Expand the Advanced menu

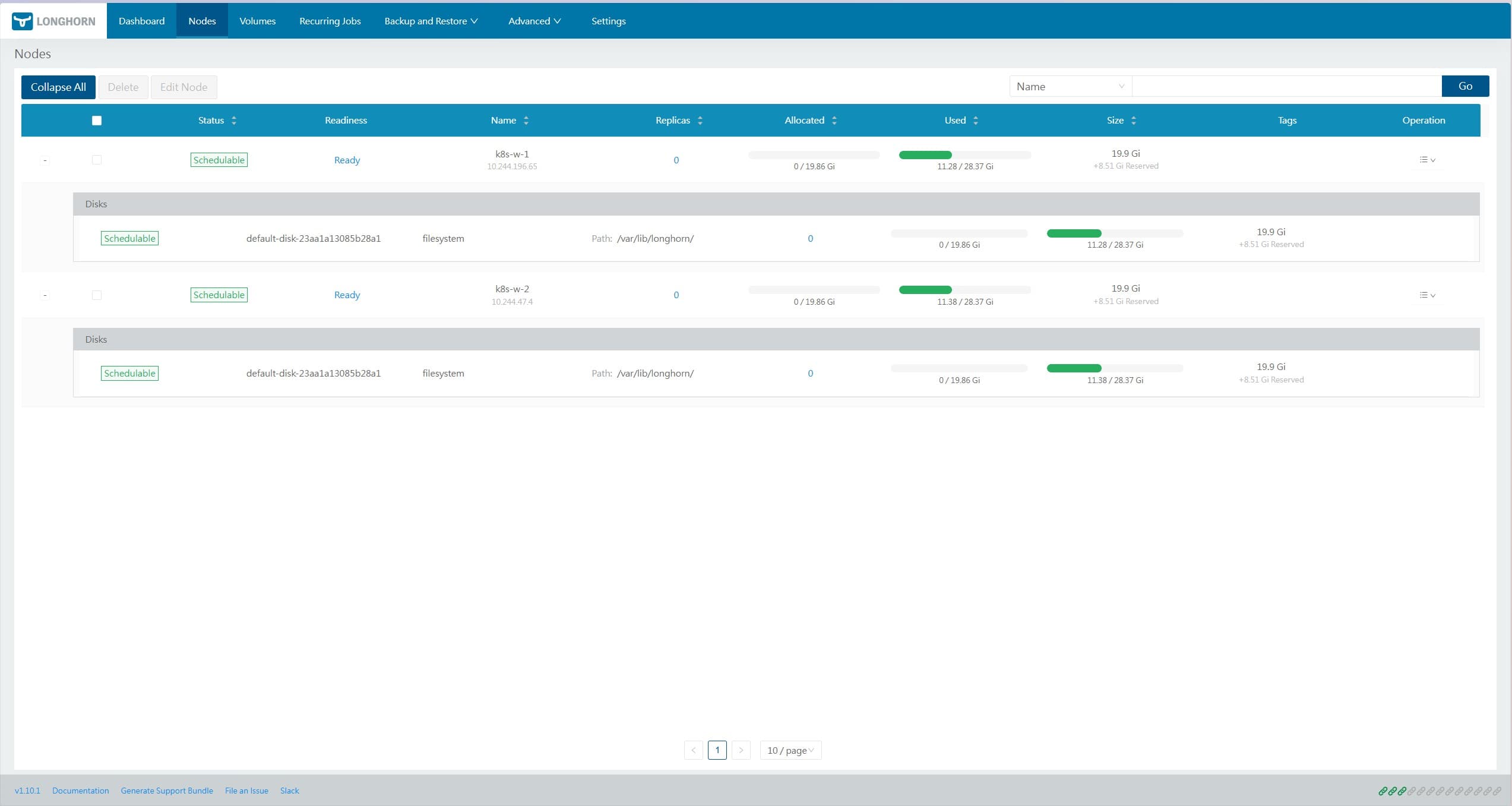[533, 21]
